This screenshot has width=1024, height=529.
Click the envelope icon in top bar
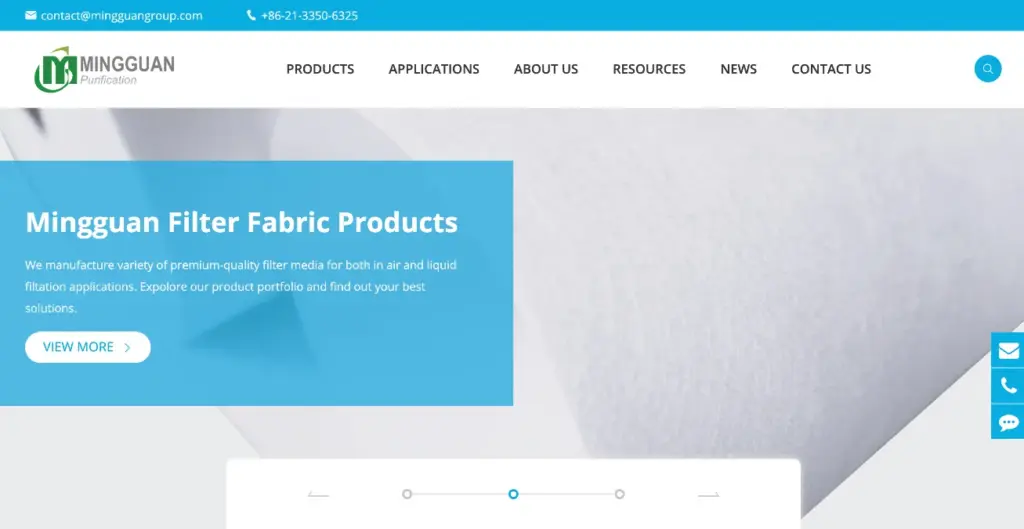[31, 15]
